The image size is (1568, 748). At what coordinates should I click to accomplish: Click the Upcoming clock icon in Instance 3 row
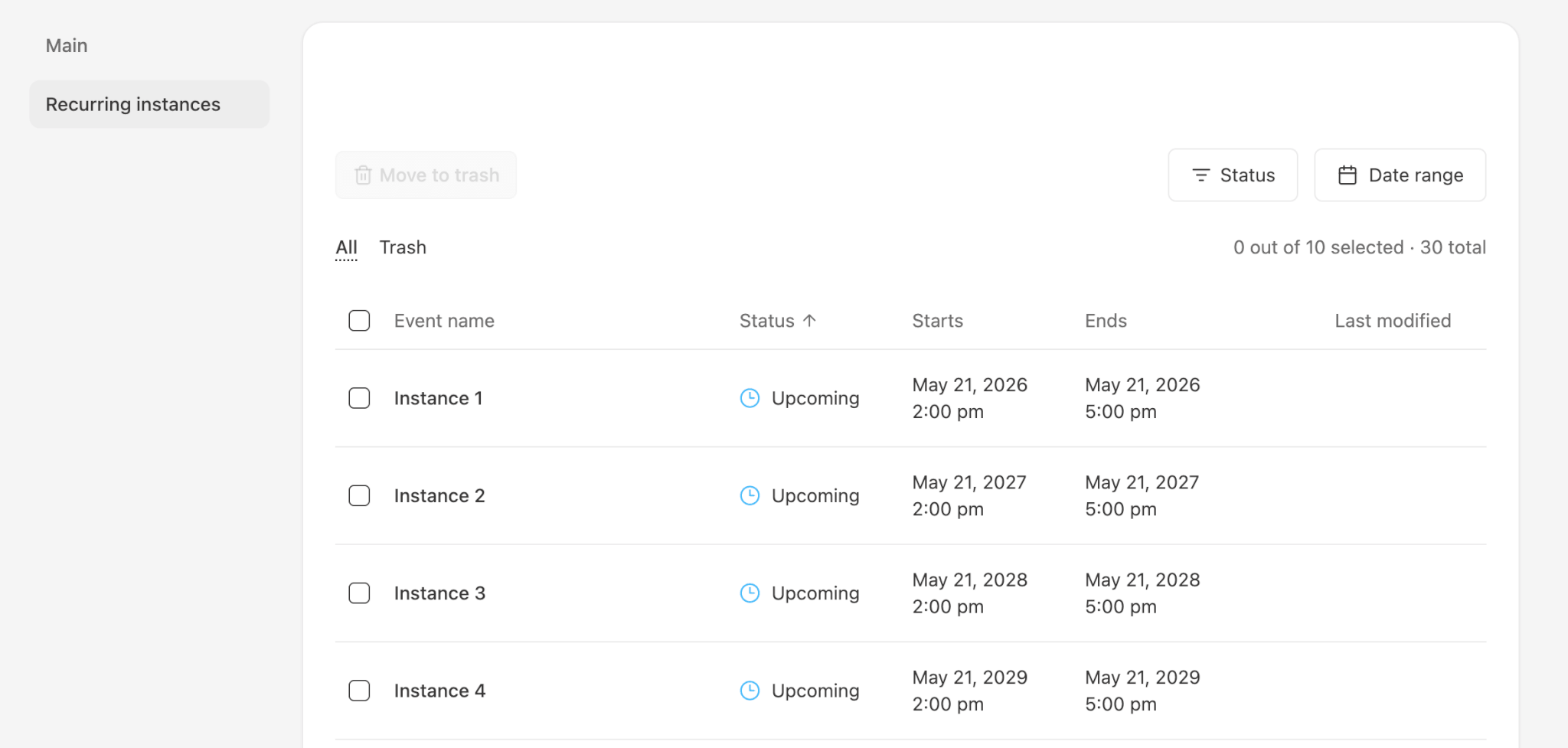click(750, 593)
